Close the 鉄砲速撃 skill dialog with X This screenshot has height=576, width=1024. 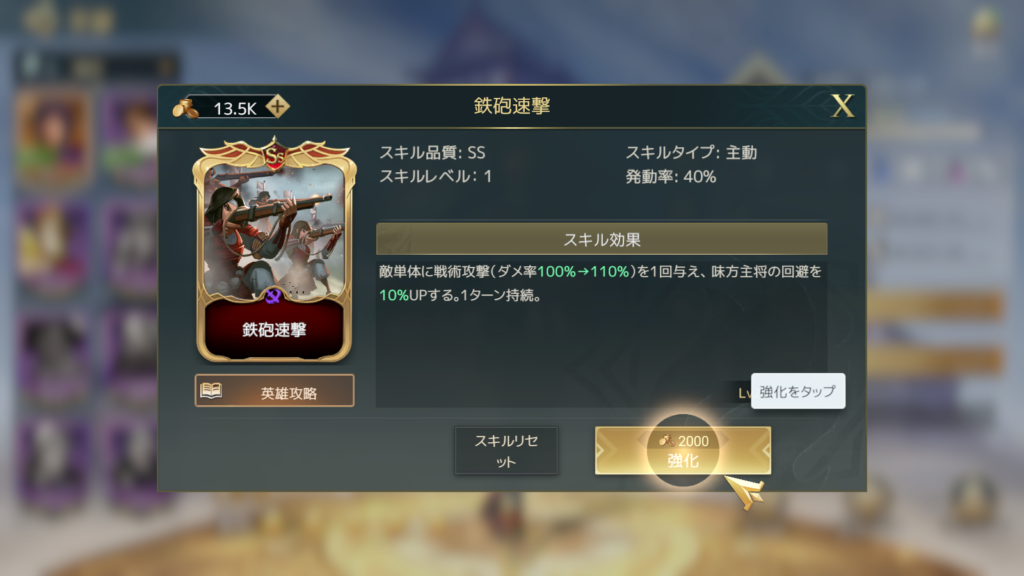click(842, 105)
